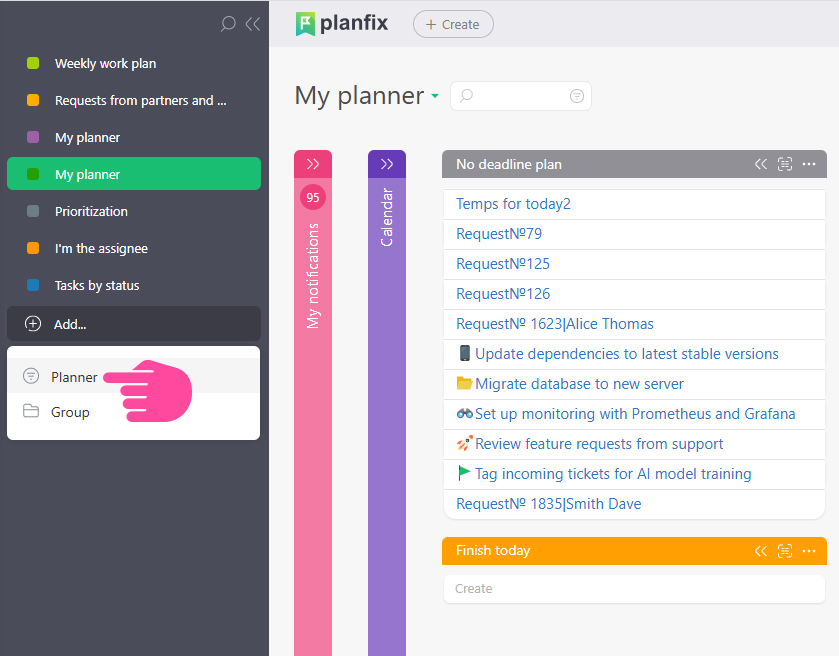Click the Add... item in sidebar
The width and height of the screenshot is (839, 656).
pos(70,324)
